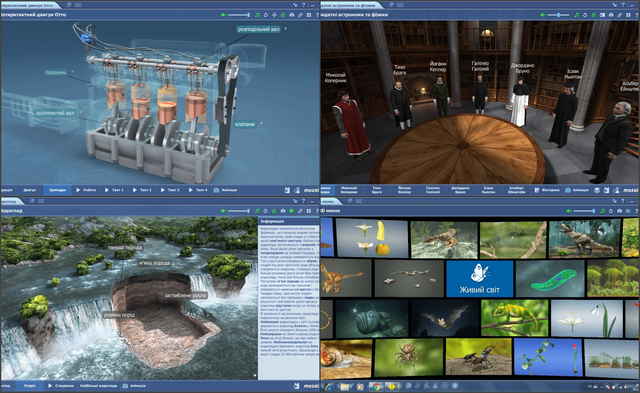640x393 pixels.
Task: Play Створення in waterfall window
Action: coord(61,386)
